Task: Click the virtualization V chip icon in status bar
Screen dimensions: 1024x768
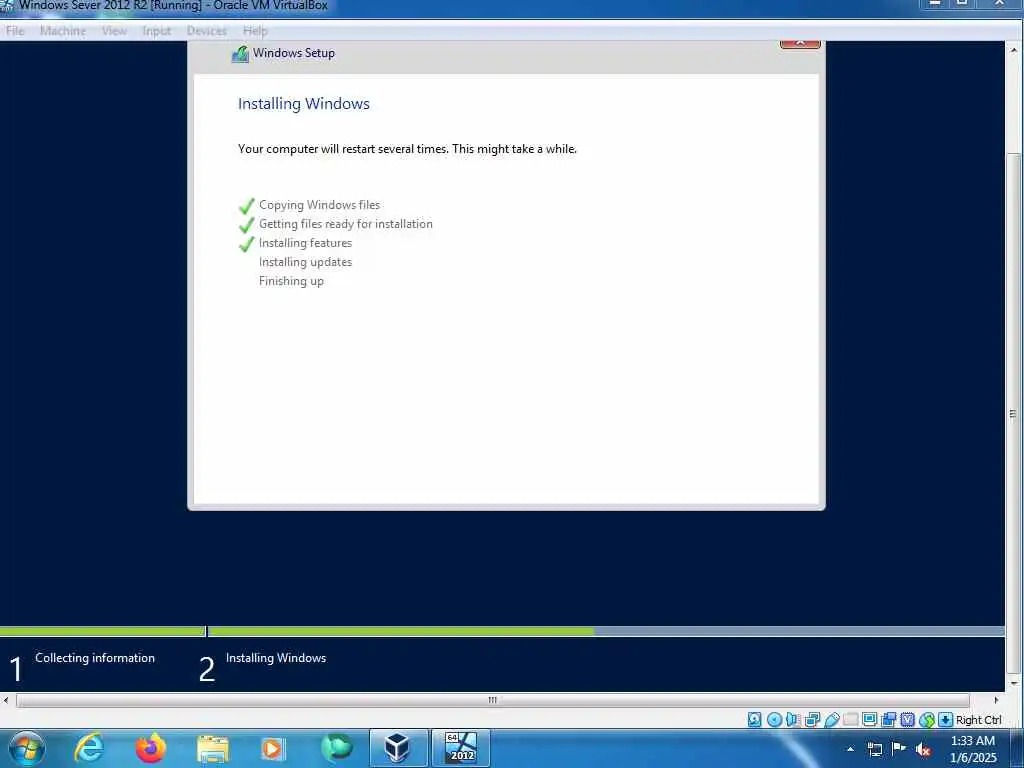Action: (907, 720)
